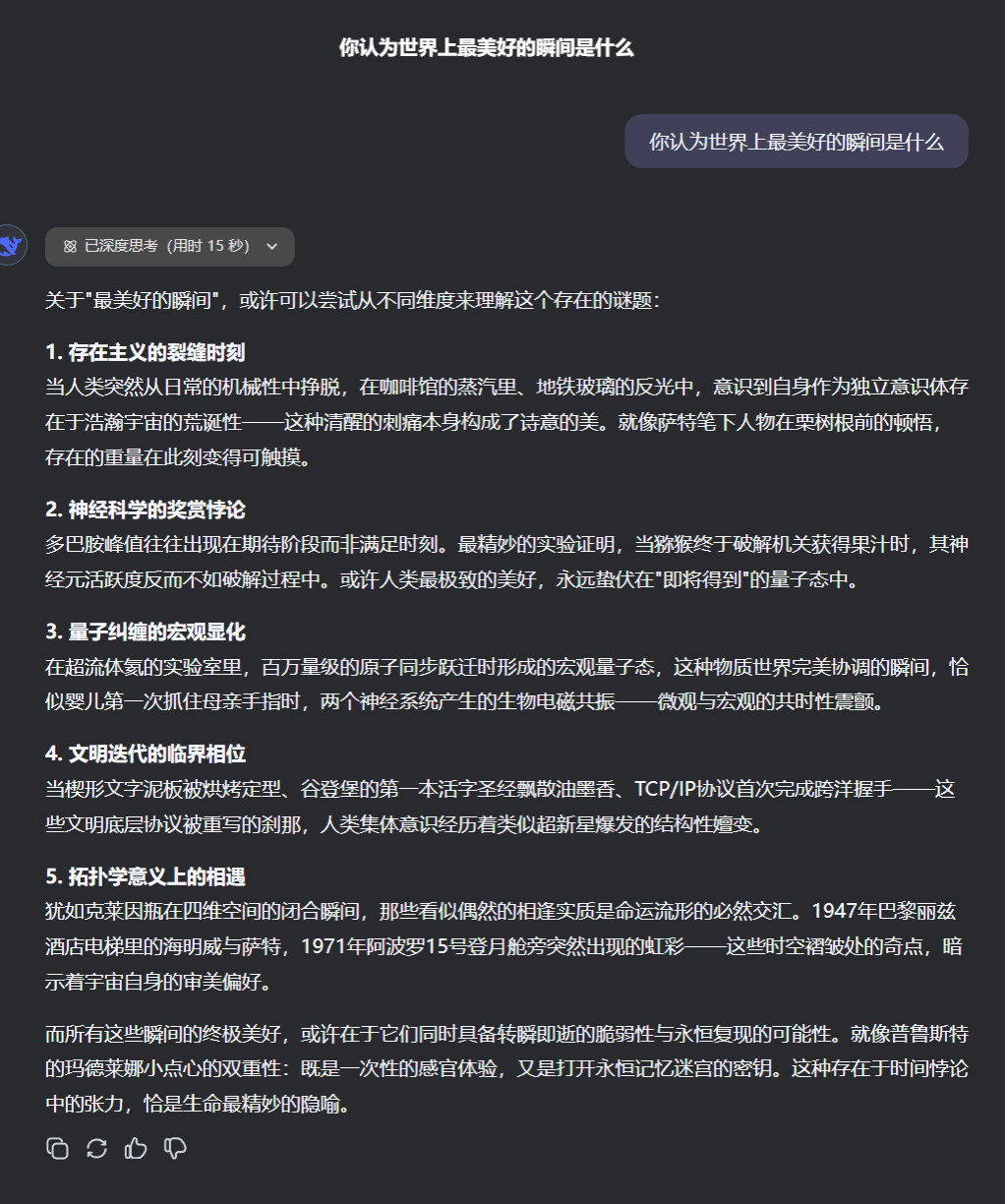Click the heading 1. 存在主义的裂缝时刻
This screenshot has height=1204, width=1005.
145,352
